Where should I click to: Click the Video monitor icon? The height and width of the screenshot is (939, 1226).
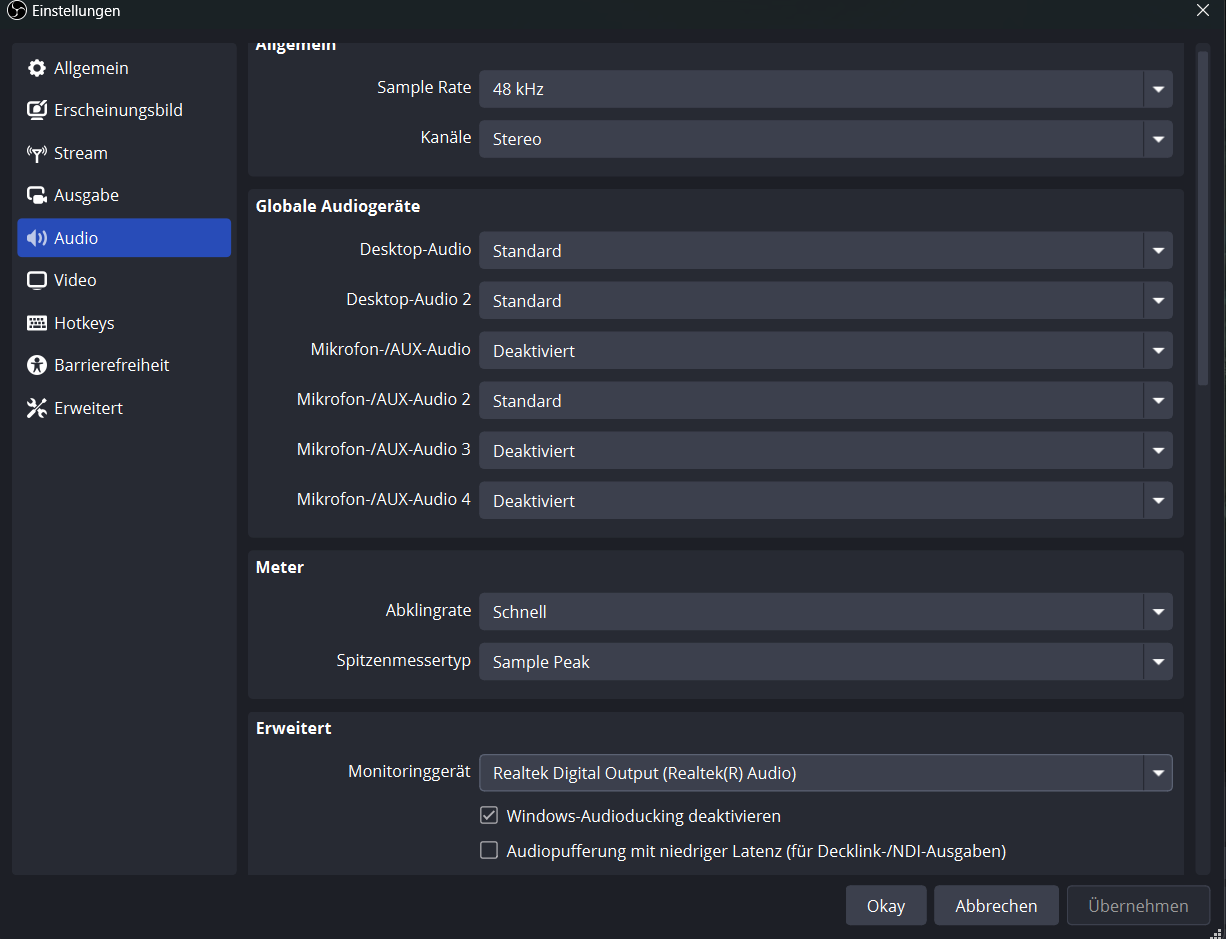[x=37, y=280]
